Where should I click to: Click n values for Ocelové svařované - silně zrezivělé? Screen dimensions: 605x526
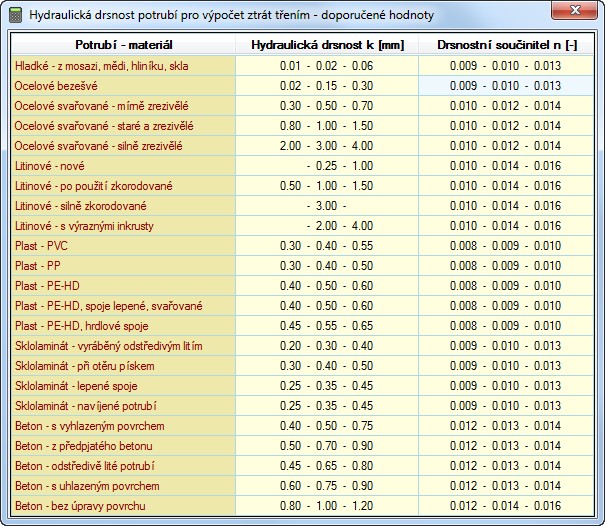[x=506, y=146]
